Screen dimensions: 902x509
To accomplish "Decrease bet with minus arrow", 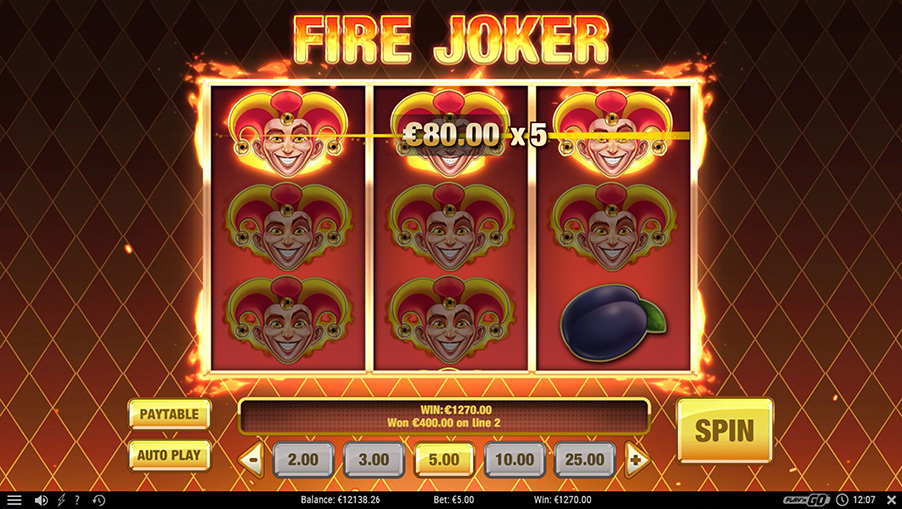I will click(x=252, y=460).
